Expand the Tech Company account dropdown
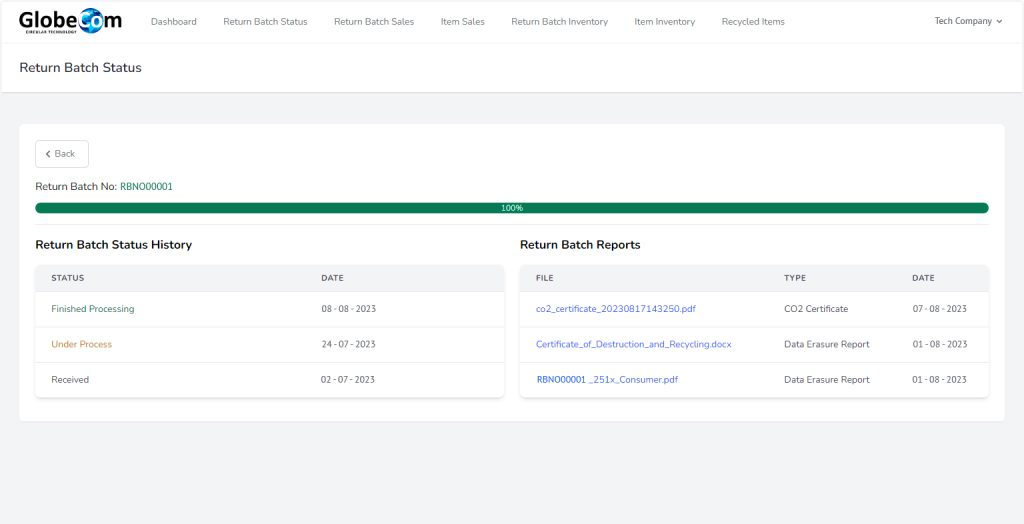This screenshot has height=524, width=1024. [967, 21]
